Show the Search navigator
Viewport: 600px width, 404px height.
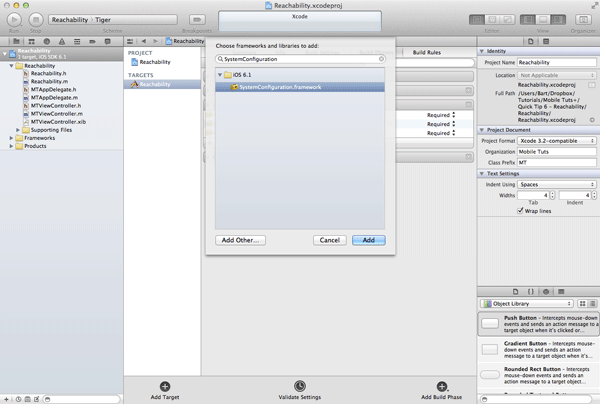pos(47,41)
